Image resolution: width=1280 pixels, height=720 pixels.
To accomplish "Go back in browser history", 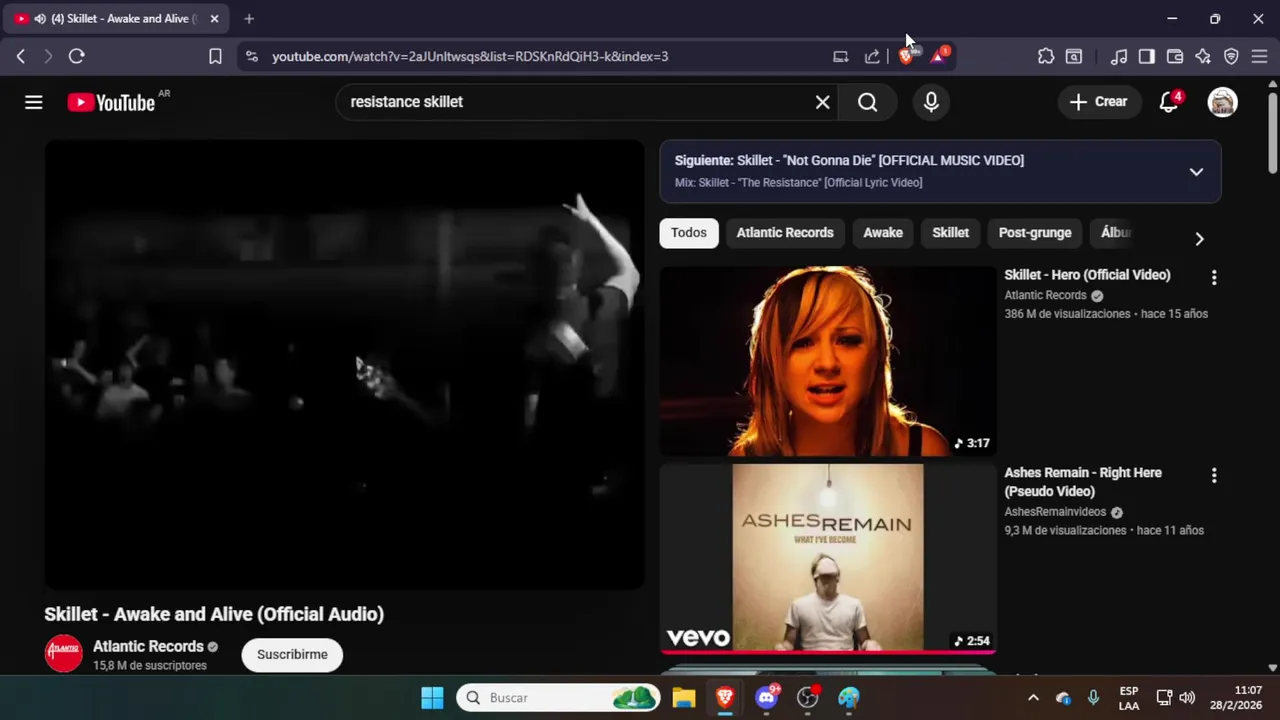I will (x=21, y=56).
